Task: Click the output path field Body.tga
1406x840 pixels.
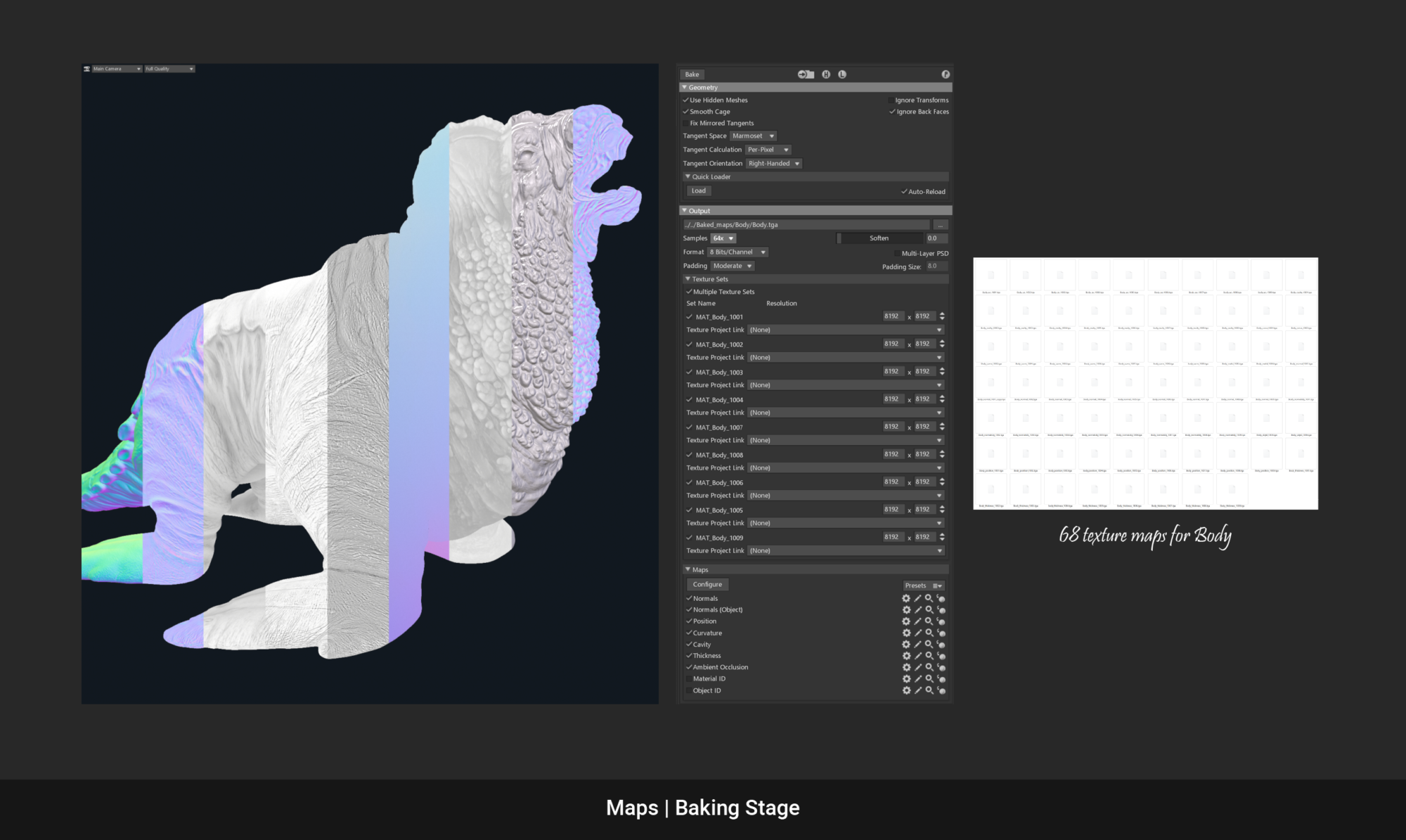Action: pyautogui.click(x=806, y=225)
